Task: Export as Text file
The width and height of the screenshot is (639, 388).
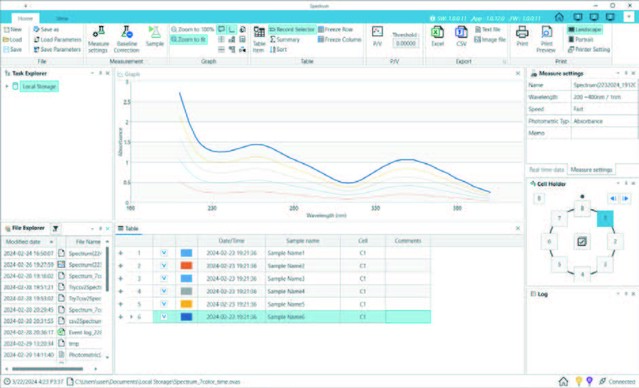Action: point(487,29)
